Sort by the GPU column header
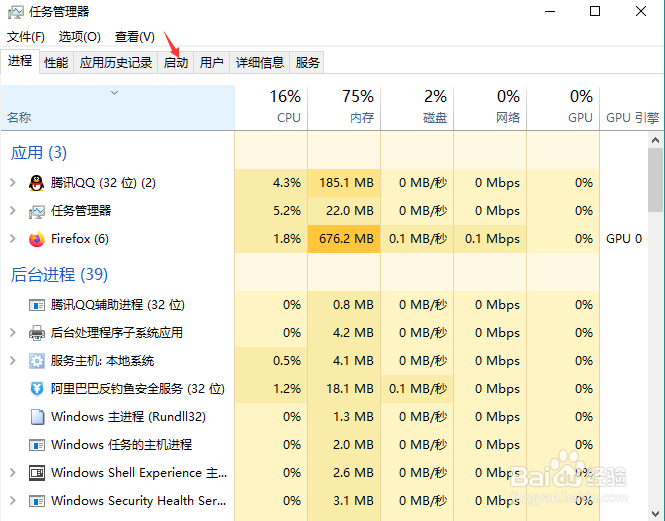Image resolution: width=665 pixels, height=521 pixels. click(563, 107)
